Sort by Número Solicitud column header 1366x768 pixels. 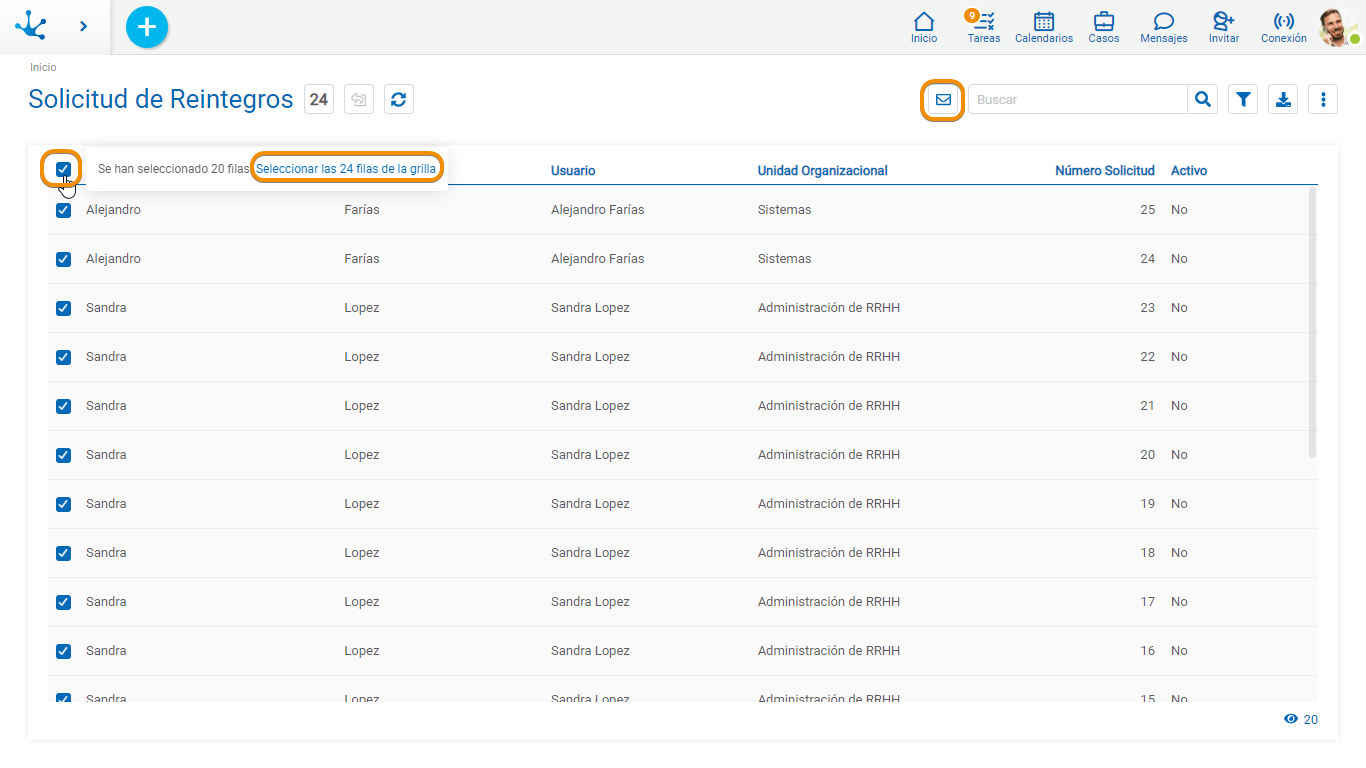[1105, 171]
